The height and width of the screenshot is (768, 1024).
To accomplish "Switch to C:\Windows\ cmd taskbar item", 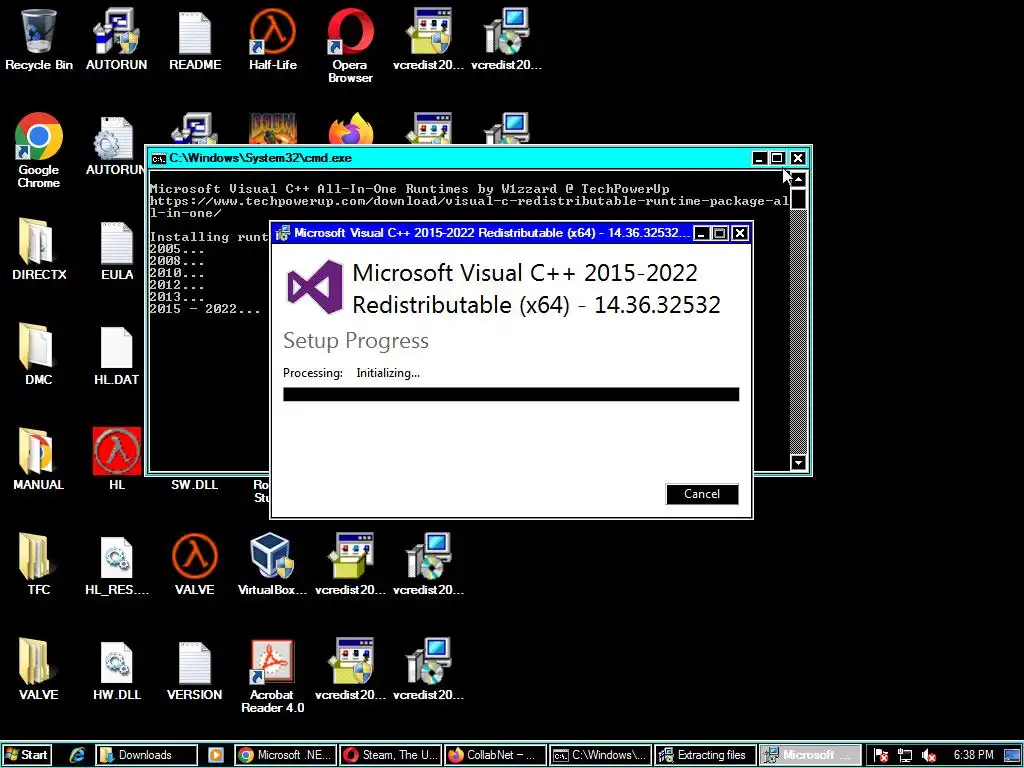I will click(601, 755).
